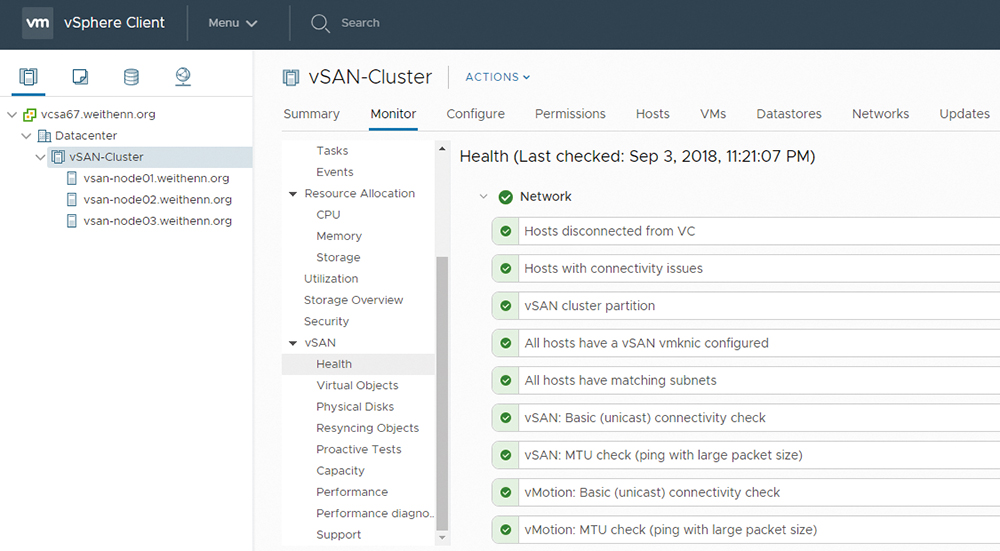Click green check for matching subnets
This screenshot has height=551, width=1000.
click(x=506, y=380)
